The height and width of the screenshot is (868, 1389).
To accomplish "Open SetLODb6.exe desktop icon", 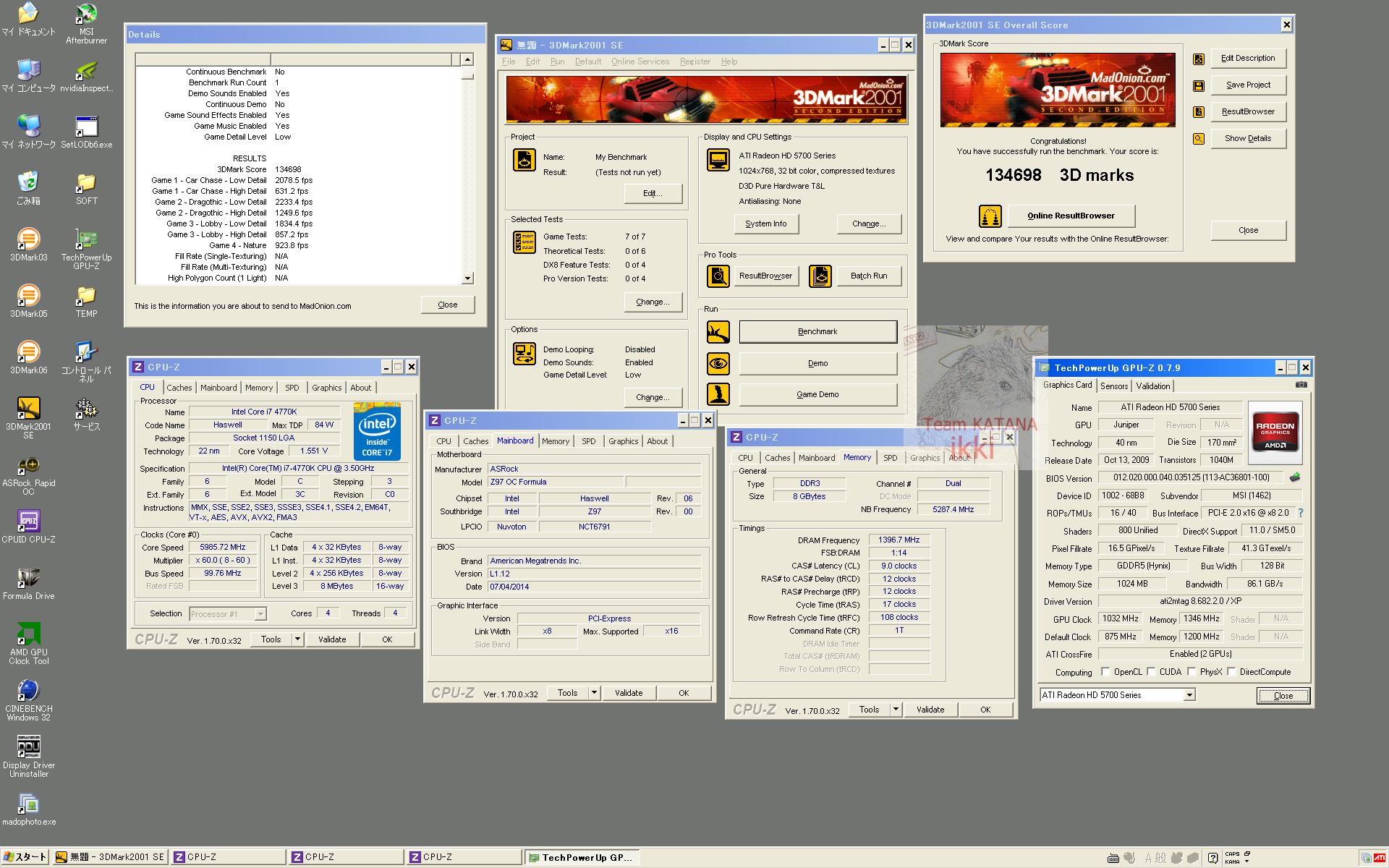I will (x=86, y=132).
